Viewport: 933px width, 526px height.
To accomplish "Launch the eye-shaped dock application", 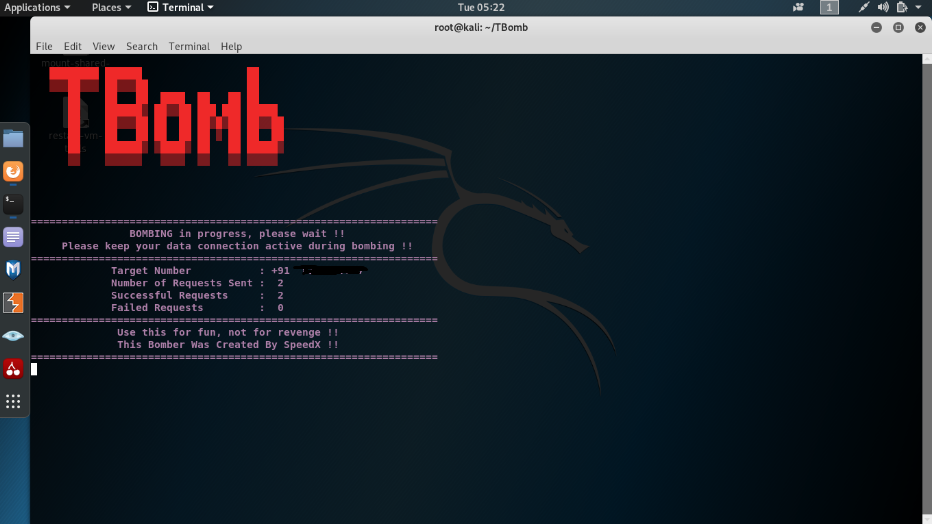I will click(x=13, y=336).
